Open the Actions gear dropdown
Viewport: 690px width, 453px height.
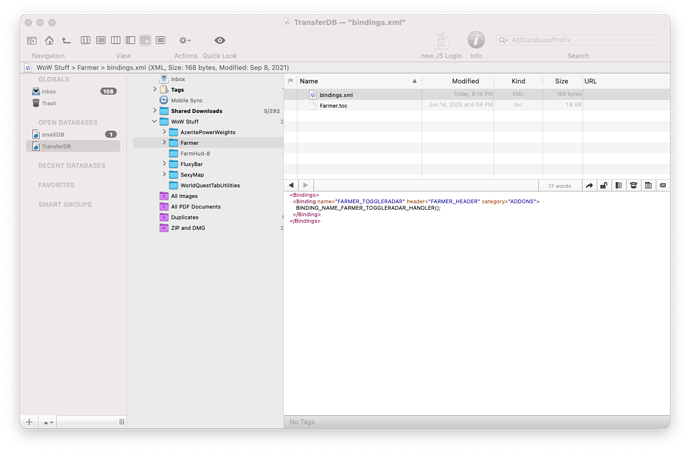(x=185, y=40)
